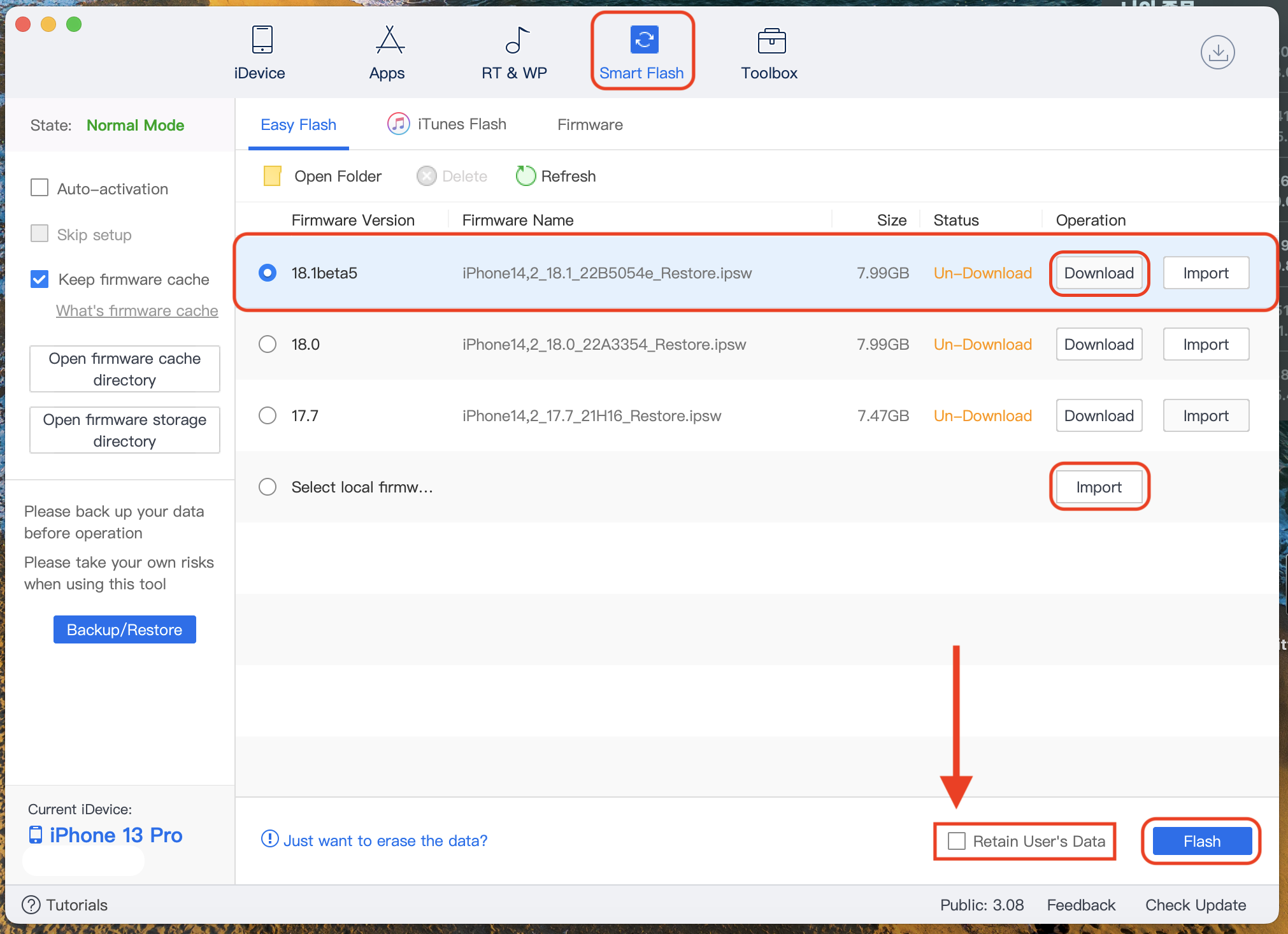Uncheck Keep firmware cache
This screenshot has width=1288, height=934.
pos(39,279)
